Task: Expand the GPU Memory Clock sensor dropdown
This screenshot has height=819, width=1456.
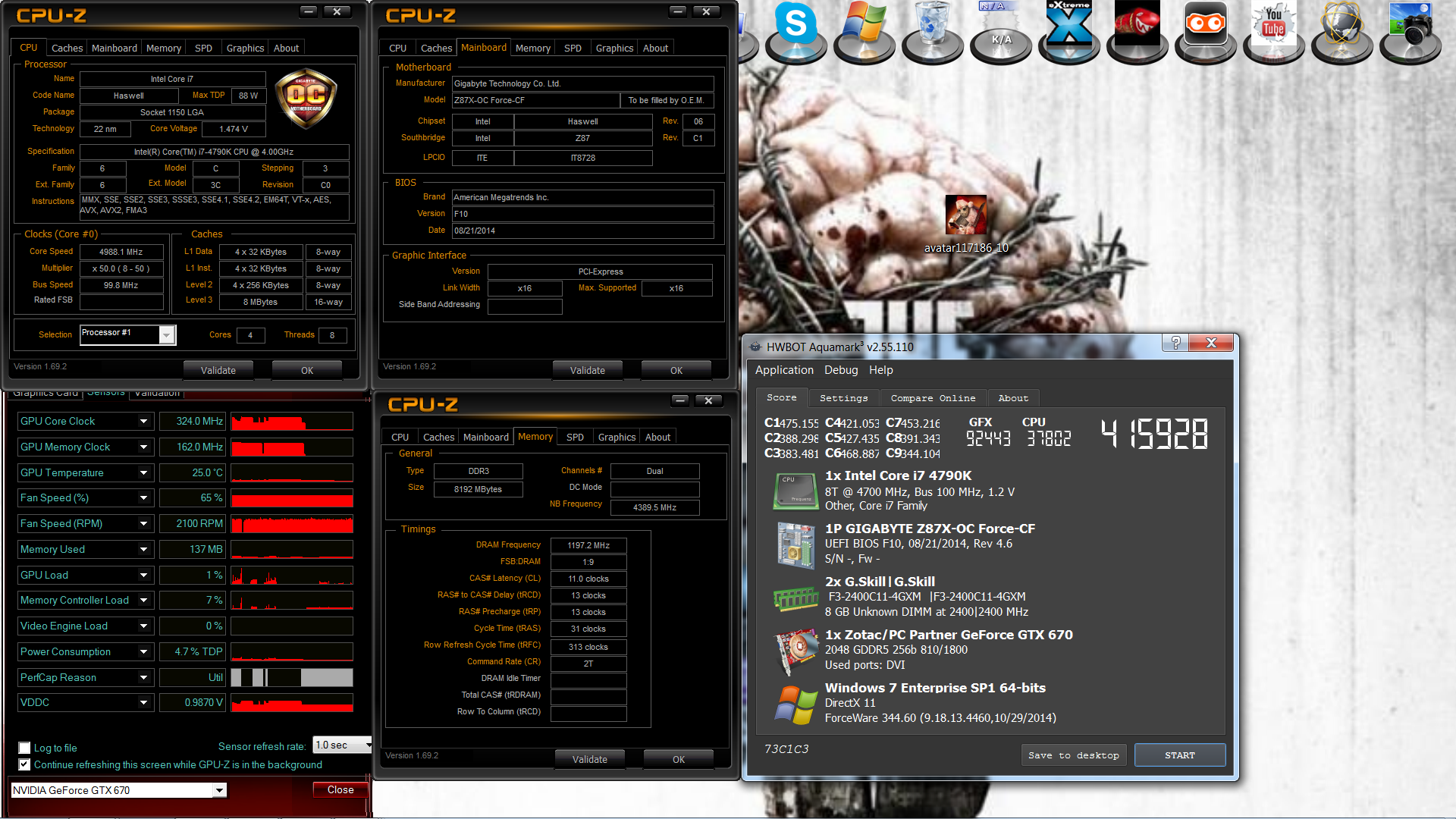Action: 143,447
